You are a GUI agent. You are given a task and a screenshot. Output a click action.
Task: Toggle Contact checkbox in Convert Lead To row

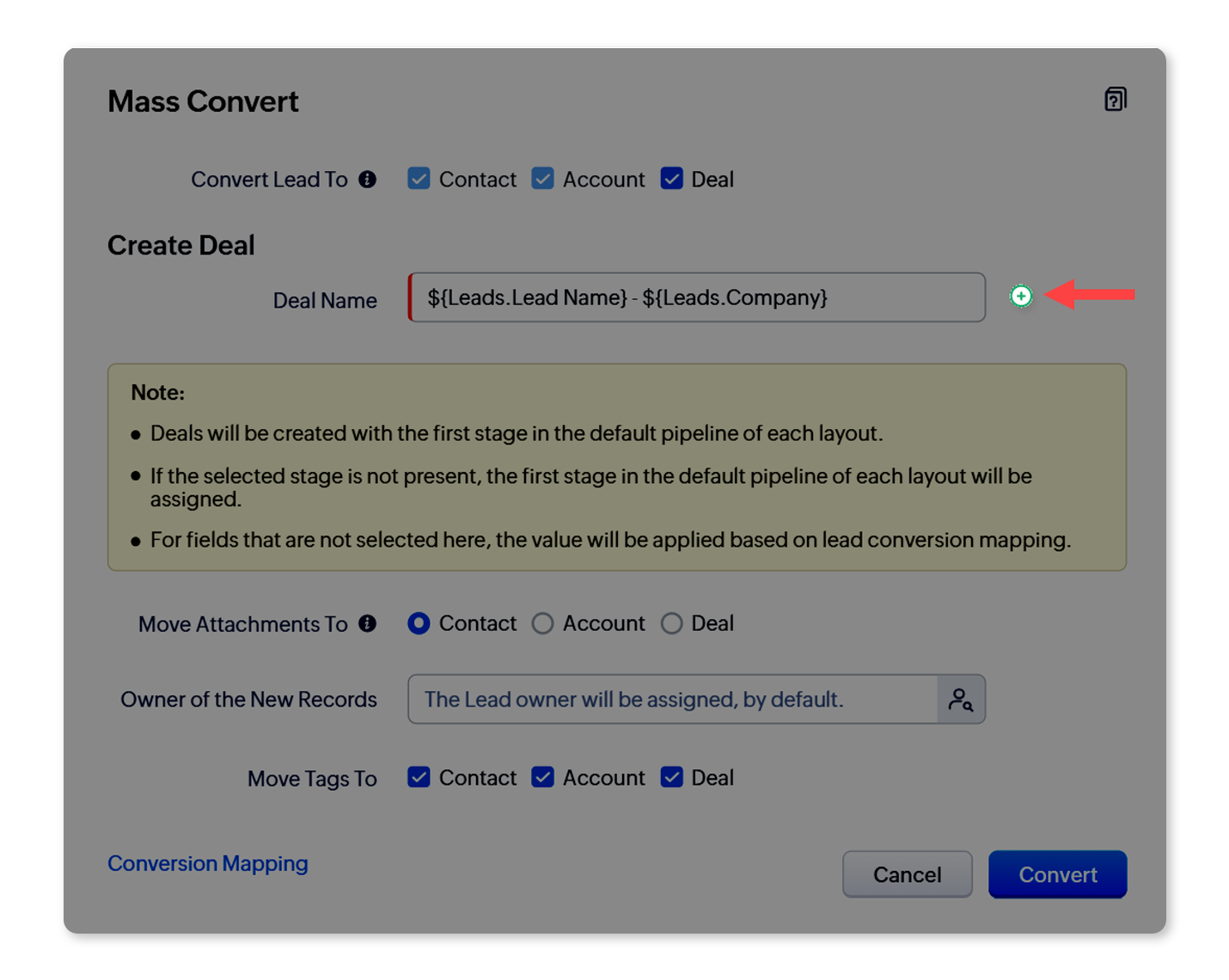tap(419, 179)
